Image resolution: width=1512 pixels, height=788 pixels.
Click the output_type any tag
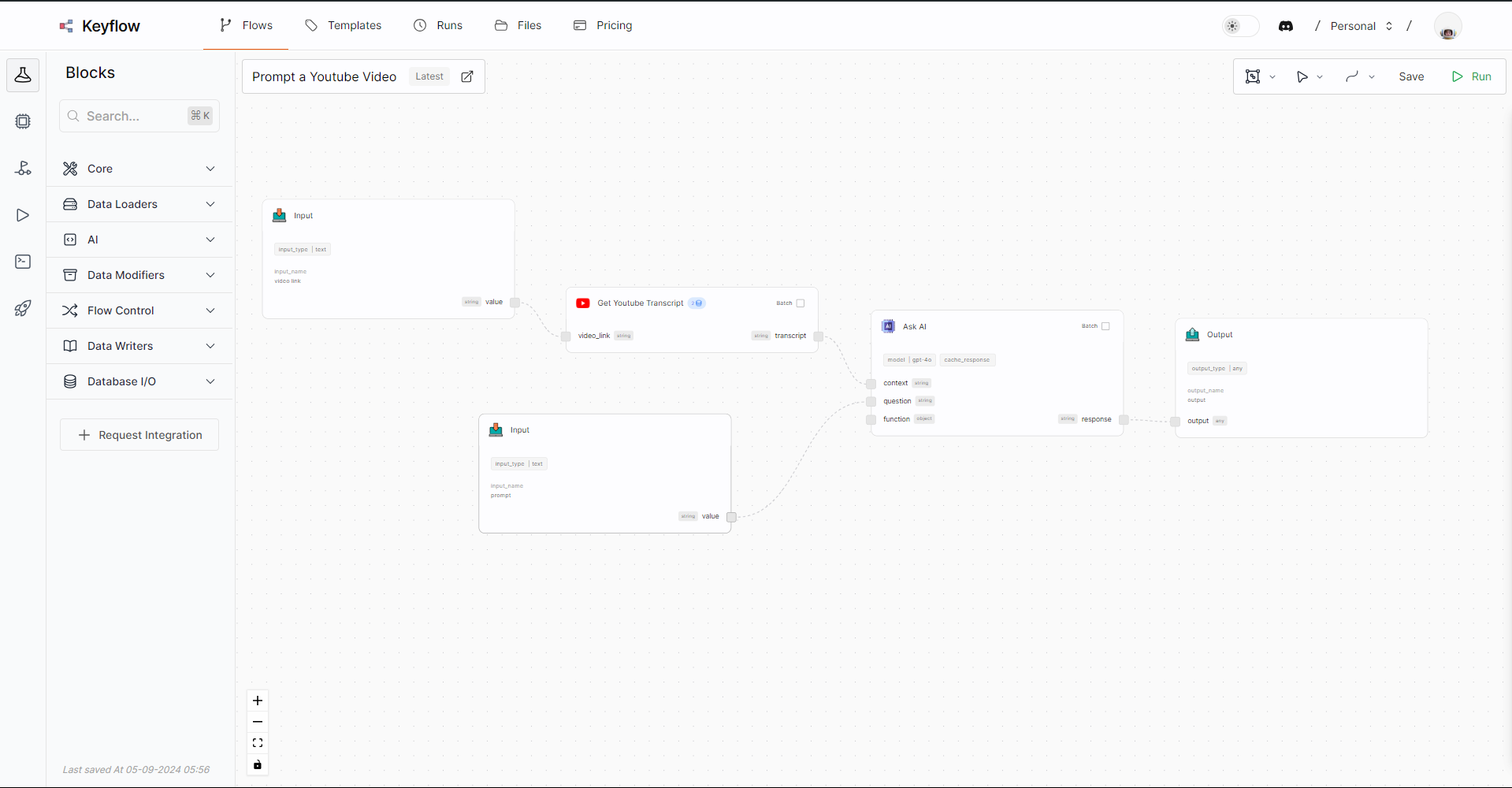pos(1217,368)
